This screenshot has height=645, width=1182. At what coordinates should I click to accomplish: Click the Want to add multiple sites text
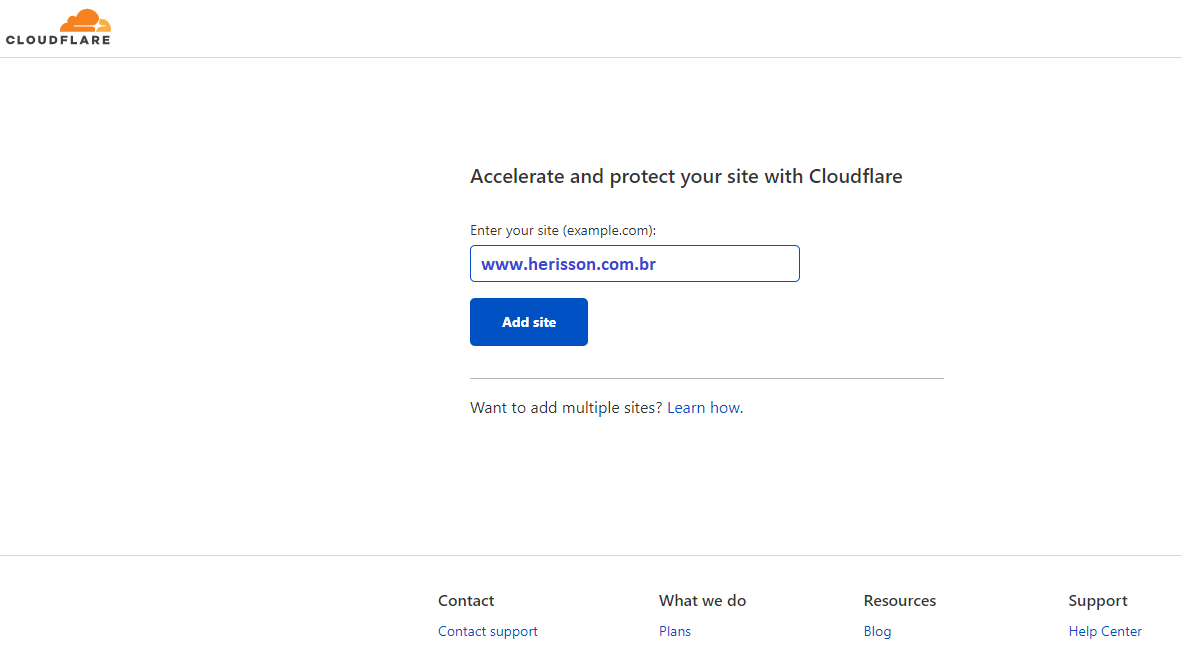point(566,408)
